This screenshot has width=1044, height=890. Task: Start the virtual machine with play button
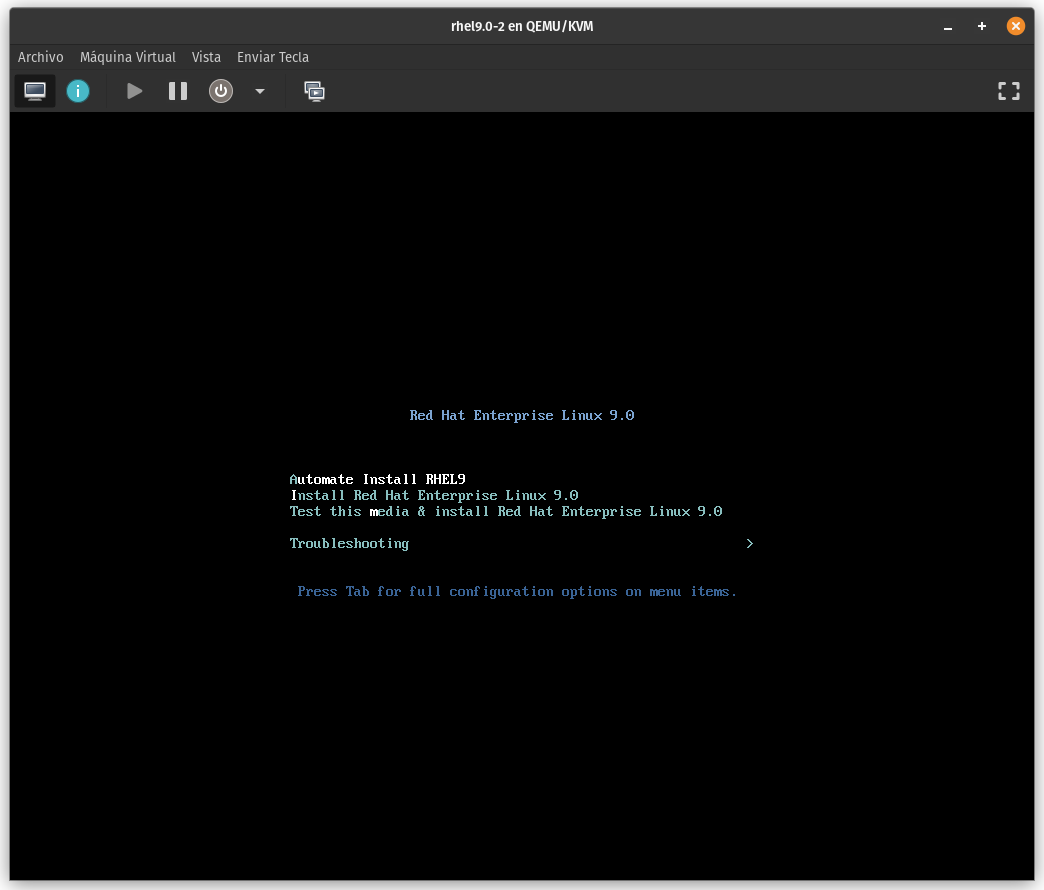[x=134, y=91]
